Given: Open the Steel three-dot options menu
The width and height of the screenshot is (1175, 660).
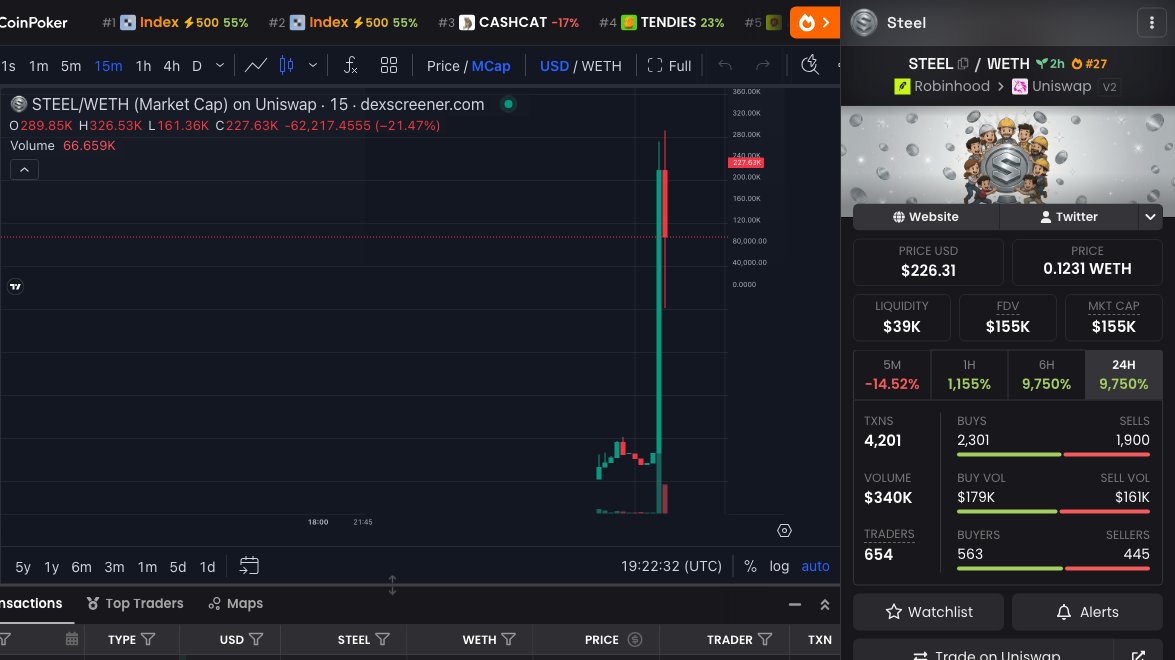Looking at the screenshot, I should pos(1152,22).
